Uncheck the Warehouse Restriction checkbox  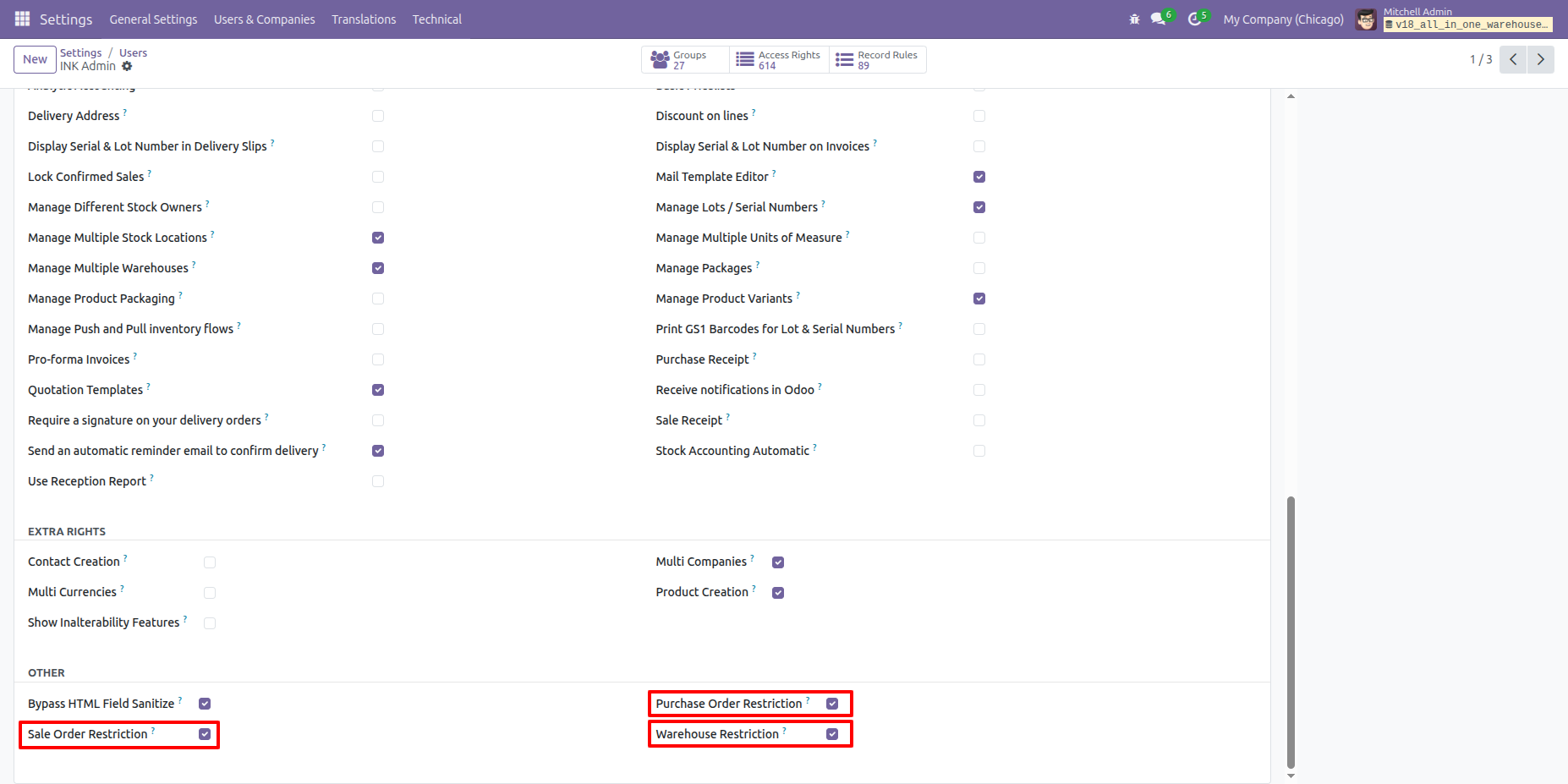pos(832,734)
